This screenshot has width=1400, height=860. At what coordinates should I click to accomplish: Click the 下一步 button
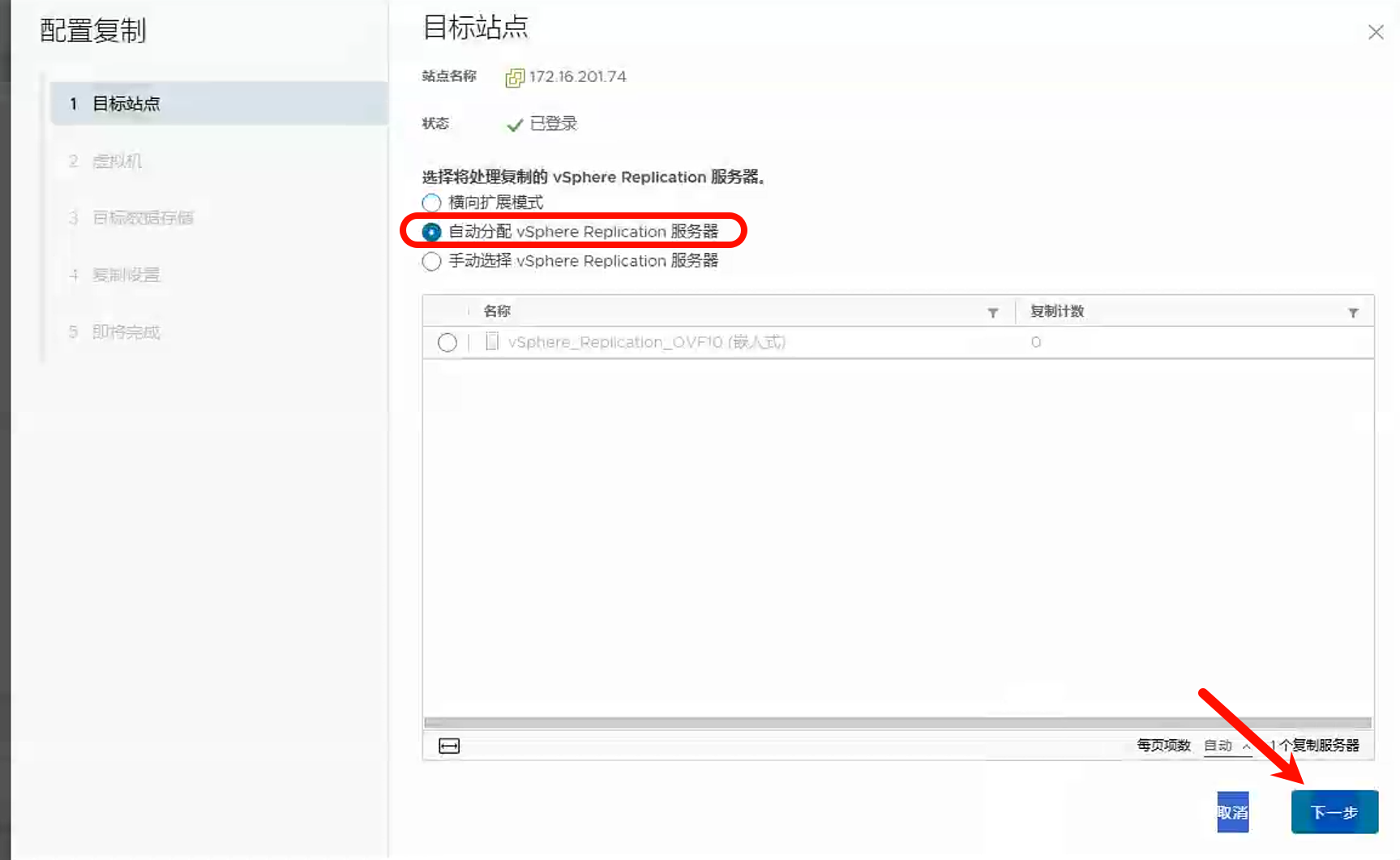[x=1334, y=812]
